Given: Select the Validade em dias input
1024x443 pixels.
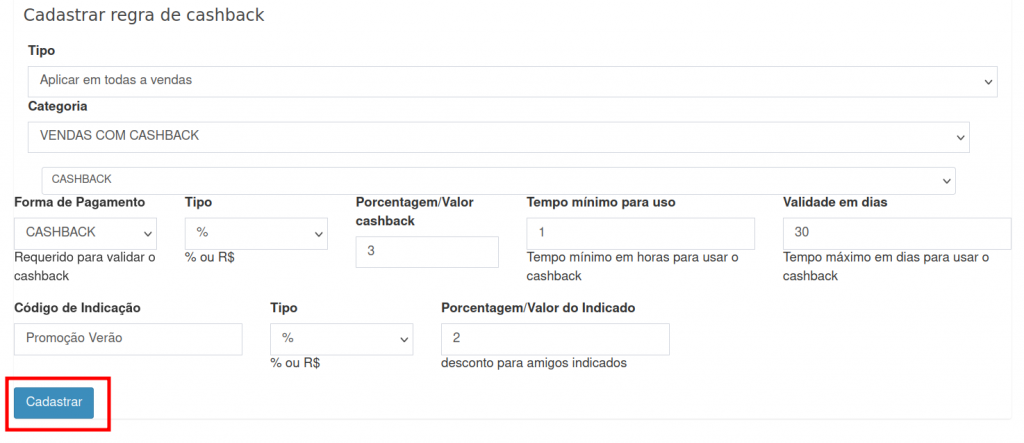Looking at the screenshot, I should [x=896, y=233].
